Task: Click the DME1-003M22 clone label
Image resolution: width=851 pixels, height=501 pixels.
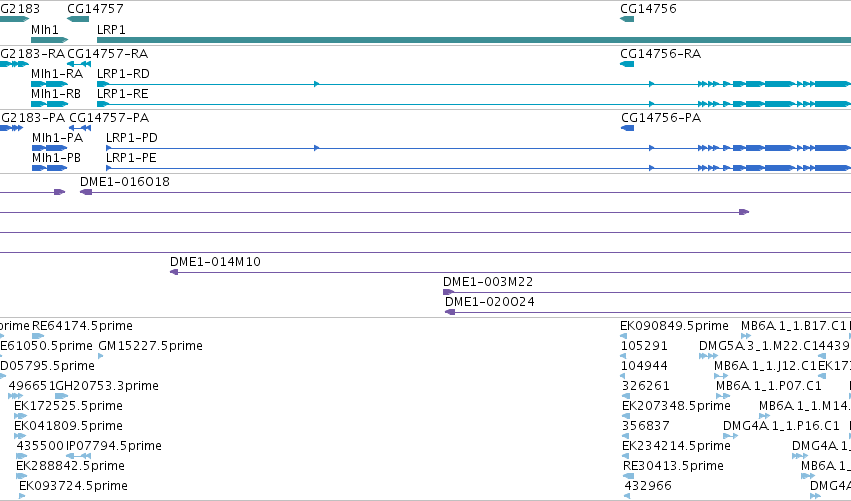Action: coord(488,282)
